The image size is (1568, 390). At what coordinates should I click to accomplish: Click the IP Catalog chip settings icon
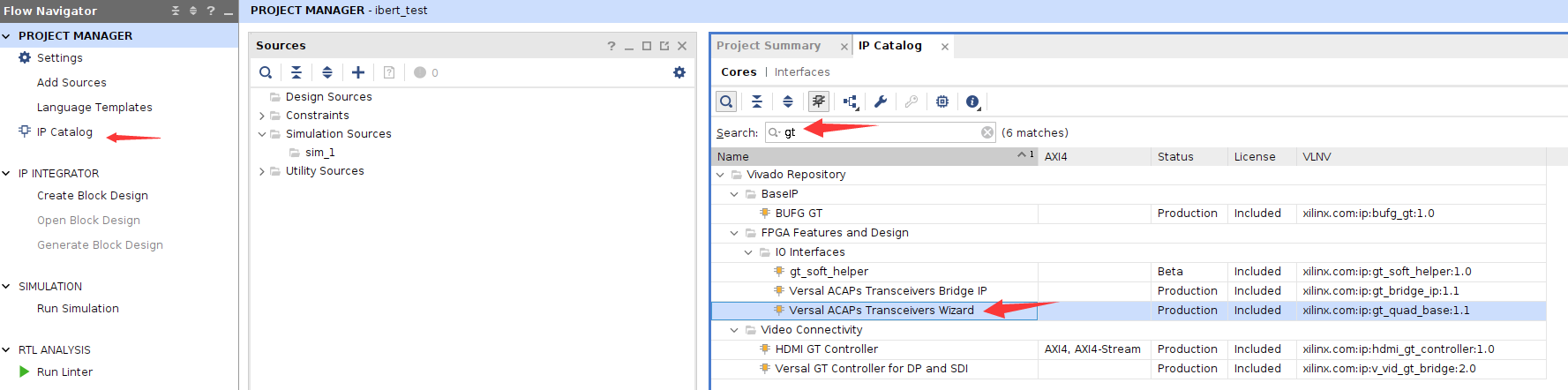(942, 101)
